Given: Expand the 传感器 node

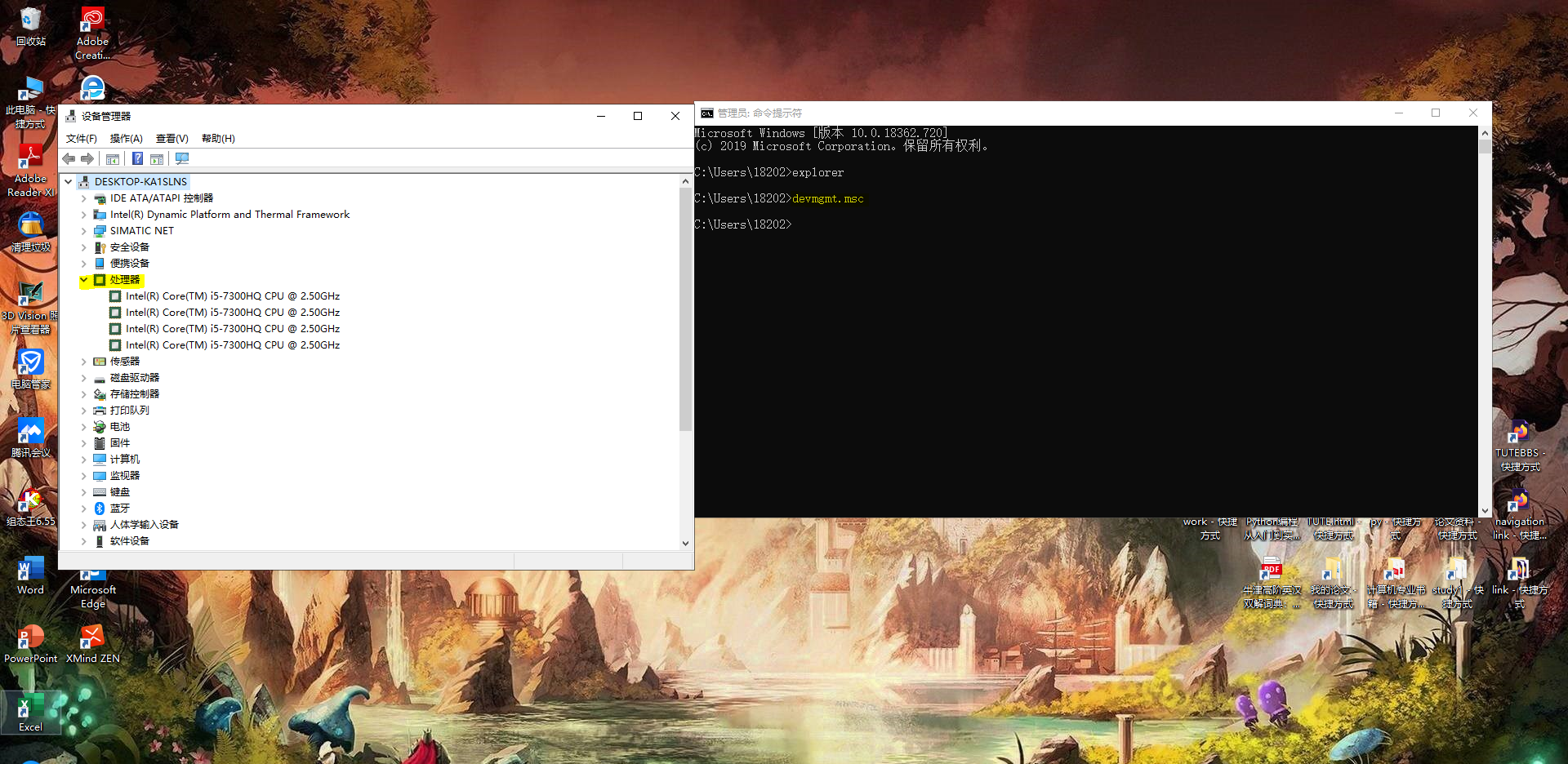Looking at the screenshot, I should pyautogui.click(x=83, y=362).
